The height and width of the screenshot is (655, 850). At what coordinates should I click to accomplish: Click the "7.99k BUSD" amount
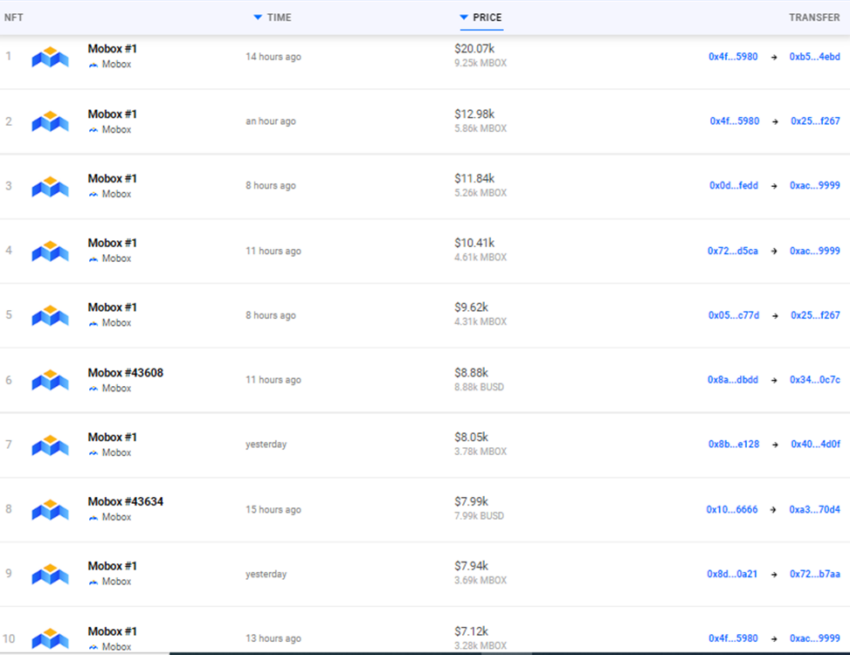pyautogui.click(x=479, y=516)
